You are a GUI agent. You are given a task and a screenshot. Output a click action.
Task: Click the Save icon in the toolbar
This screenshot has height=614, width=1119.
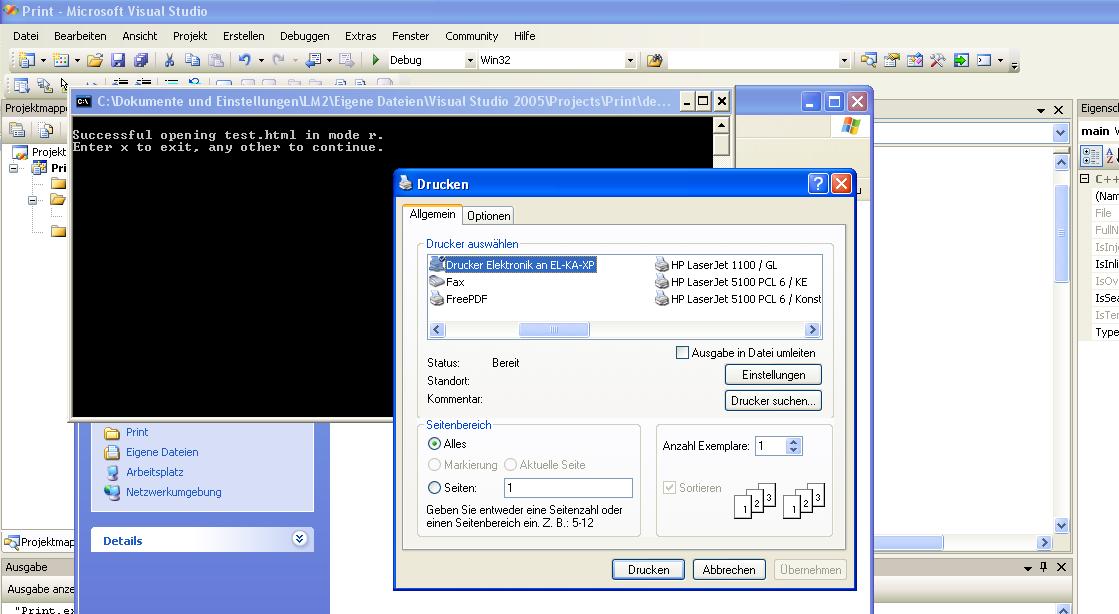tap(118, 60)
